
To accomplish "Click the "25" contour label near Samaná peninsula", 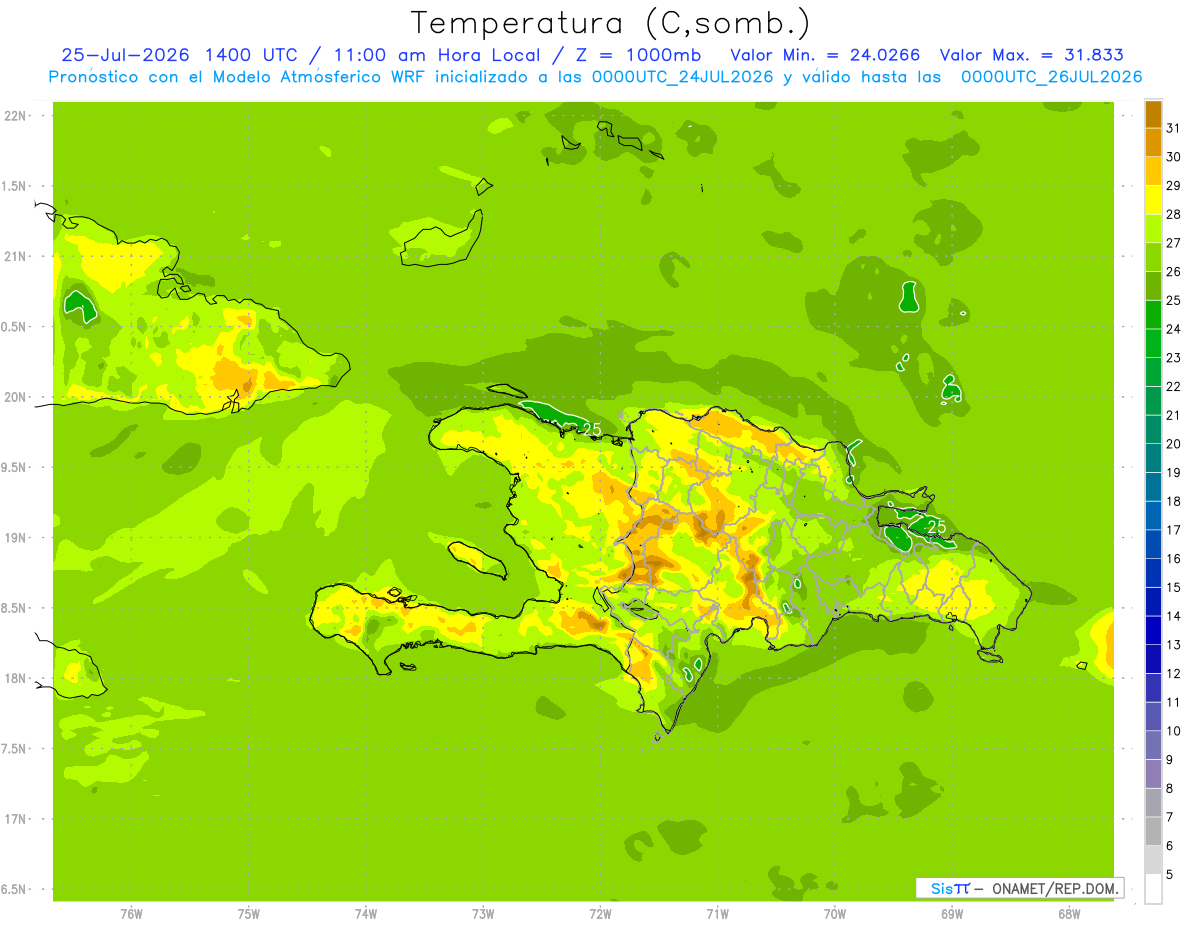I will (x=937, y=526).
